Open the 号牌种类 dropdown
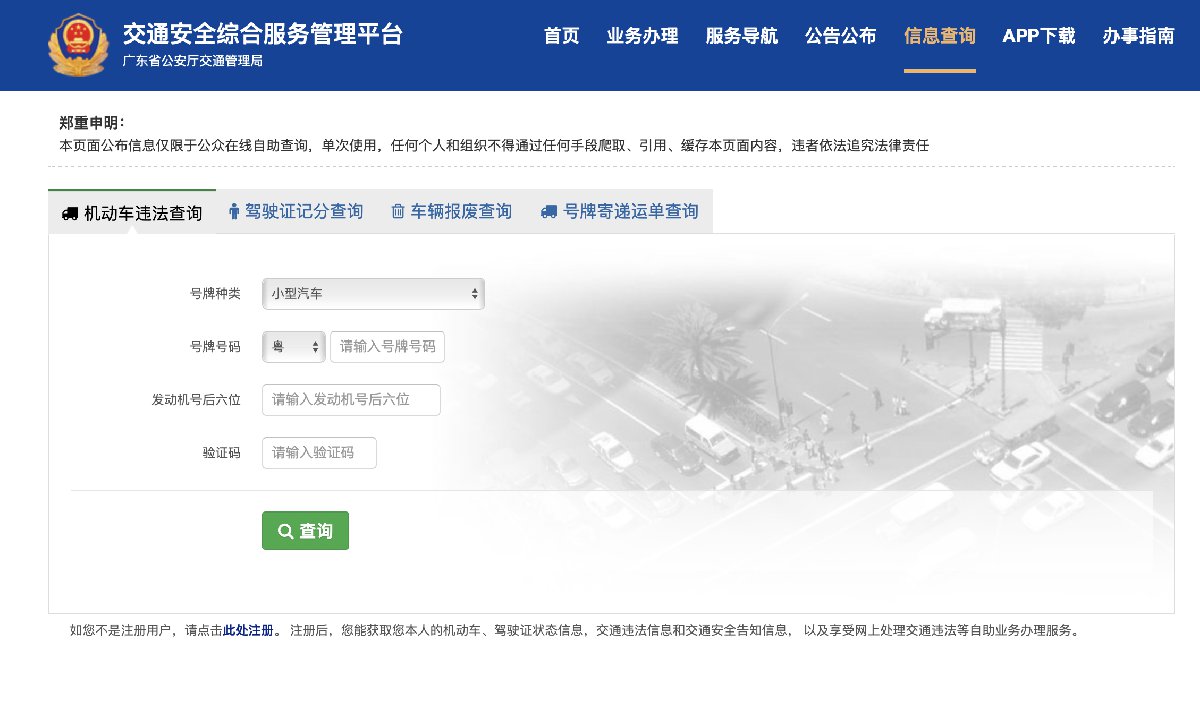 [373, 294]
